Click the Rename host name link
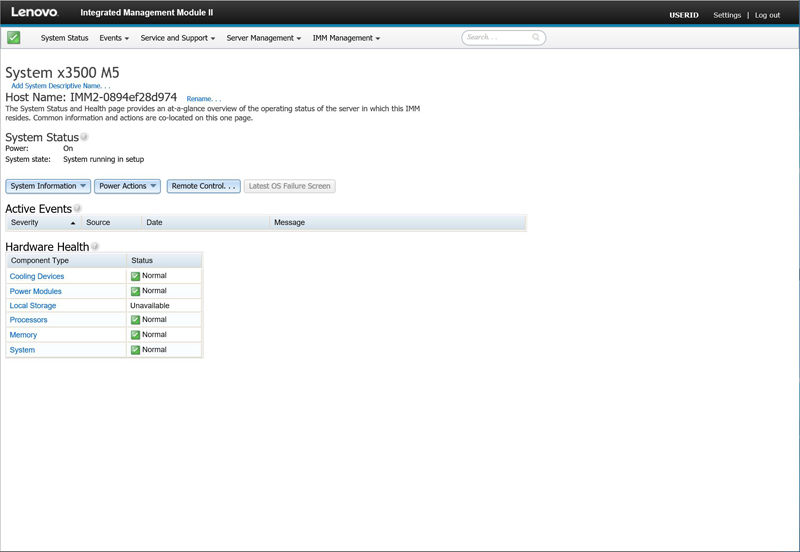Screen dimensions: 800x552 [x=204, y=99]
